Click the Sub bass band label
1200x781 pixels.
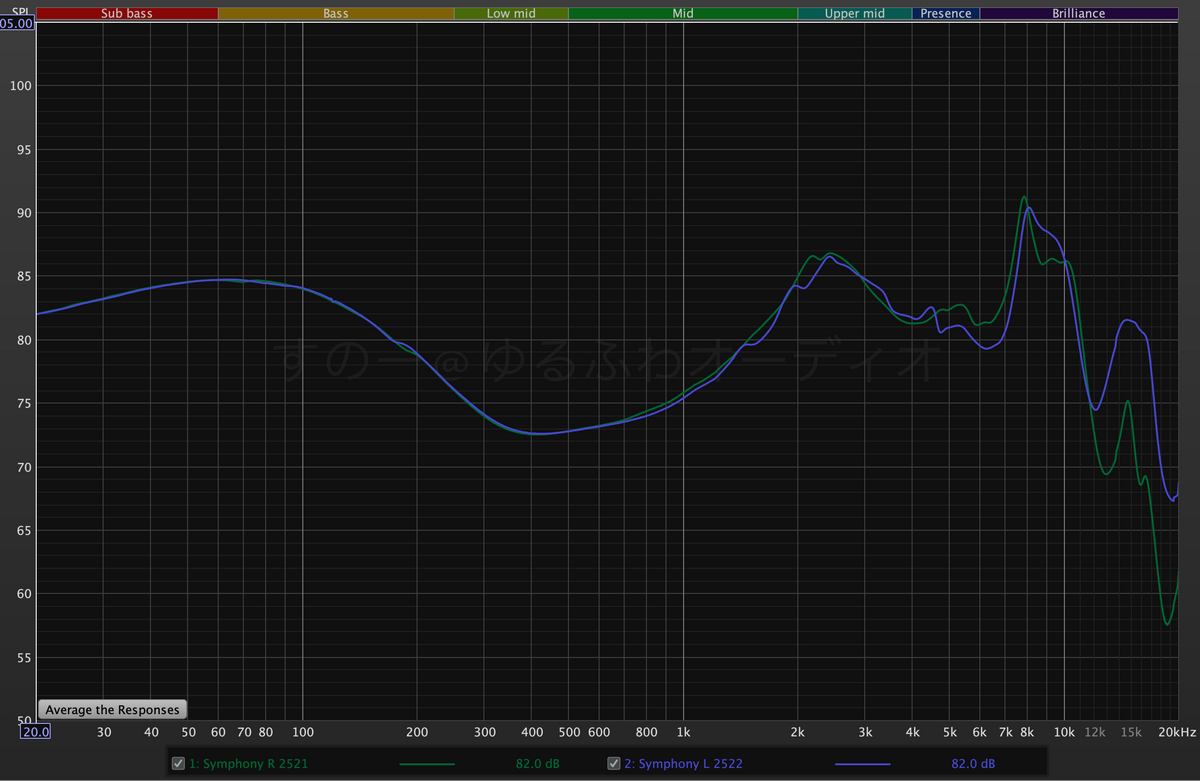[126, 14]
